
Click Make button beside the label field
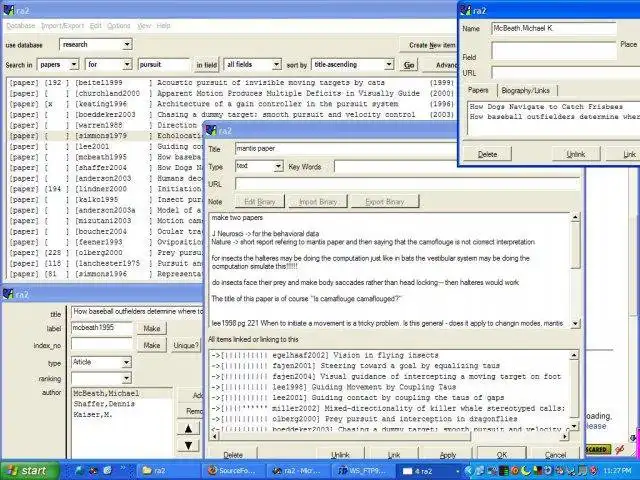coord(151,329)
